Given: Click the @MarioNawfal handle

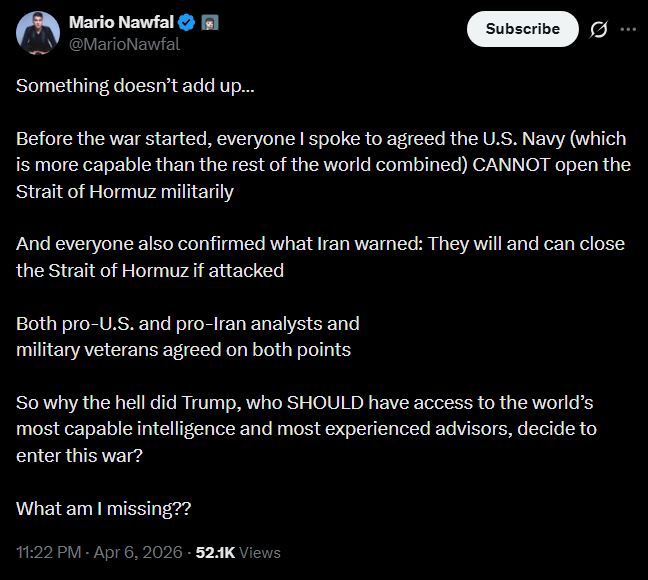Looking at the screenshot, I should click(x=112, y=42).
